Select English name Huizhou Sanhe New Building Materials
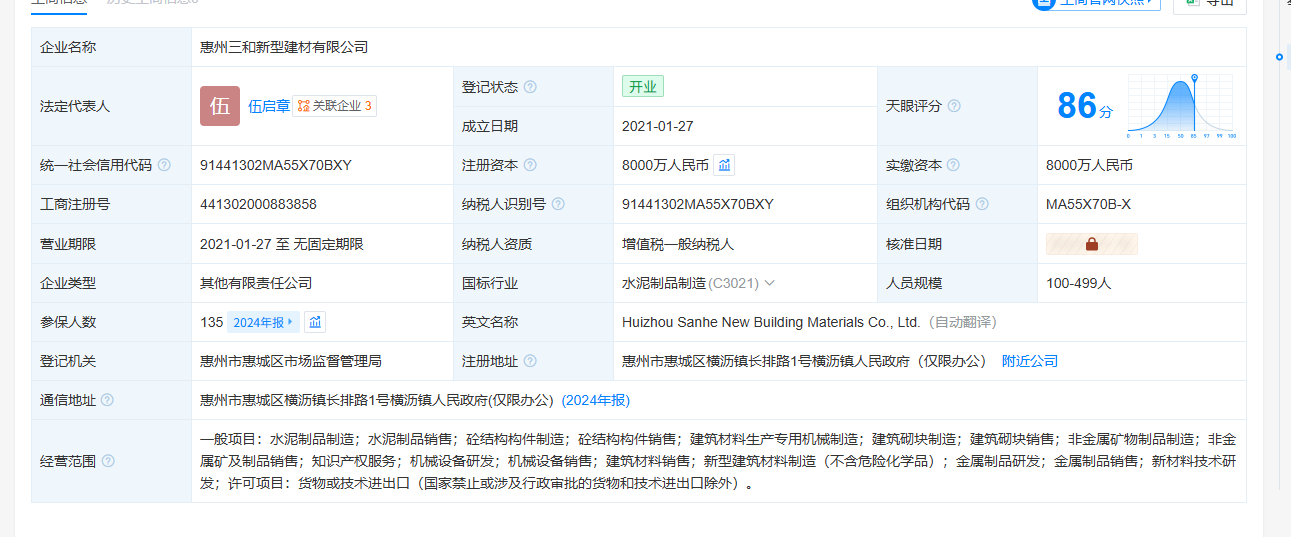The width and height of the screenshot is (1291, 537). point(771,322)
